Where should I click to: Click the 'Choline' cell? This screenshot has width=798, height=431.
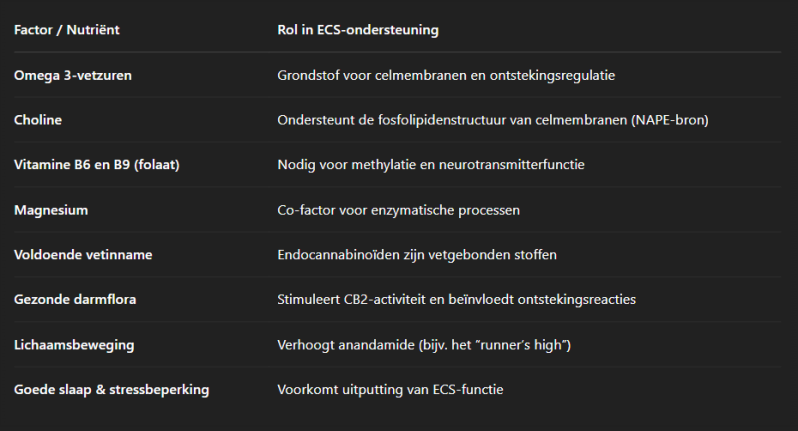point(38,120)
